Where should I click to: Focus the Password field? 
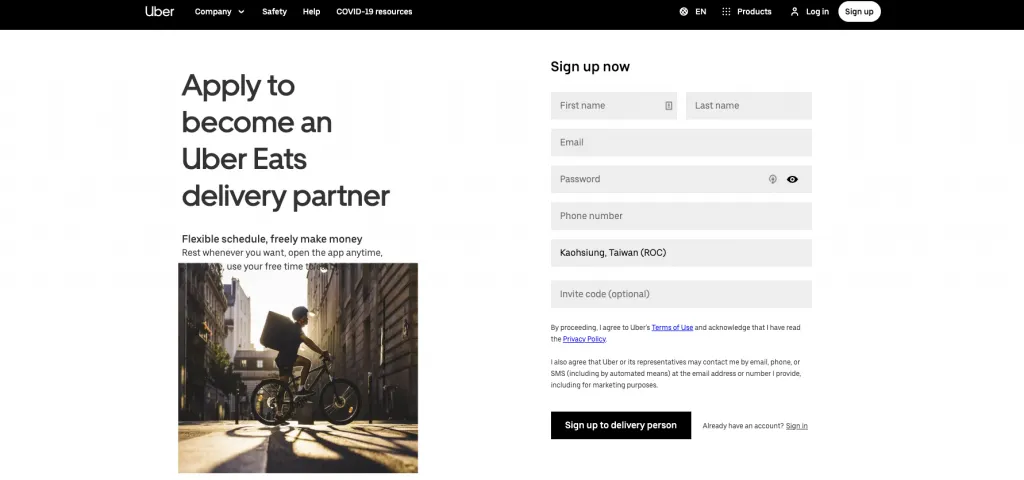[x=681, y=179]
